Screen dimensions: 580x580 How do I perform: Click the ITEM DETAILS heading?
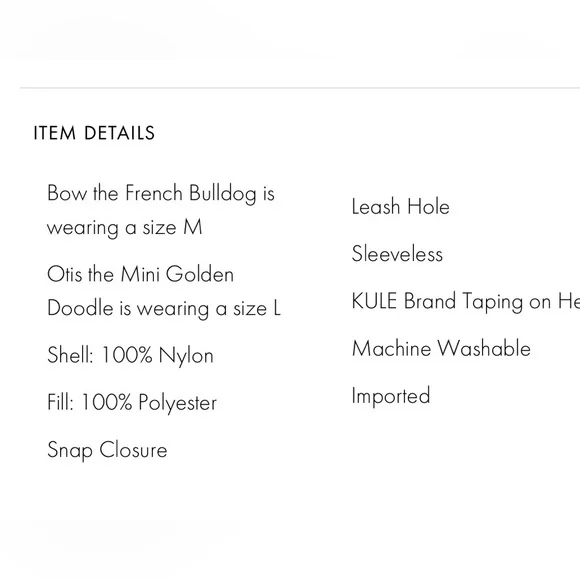click(94, 133)
